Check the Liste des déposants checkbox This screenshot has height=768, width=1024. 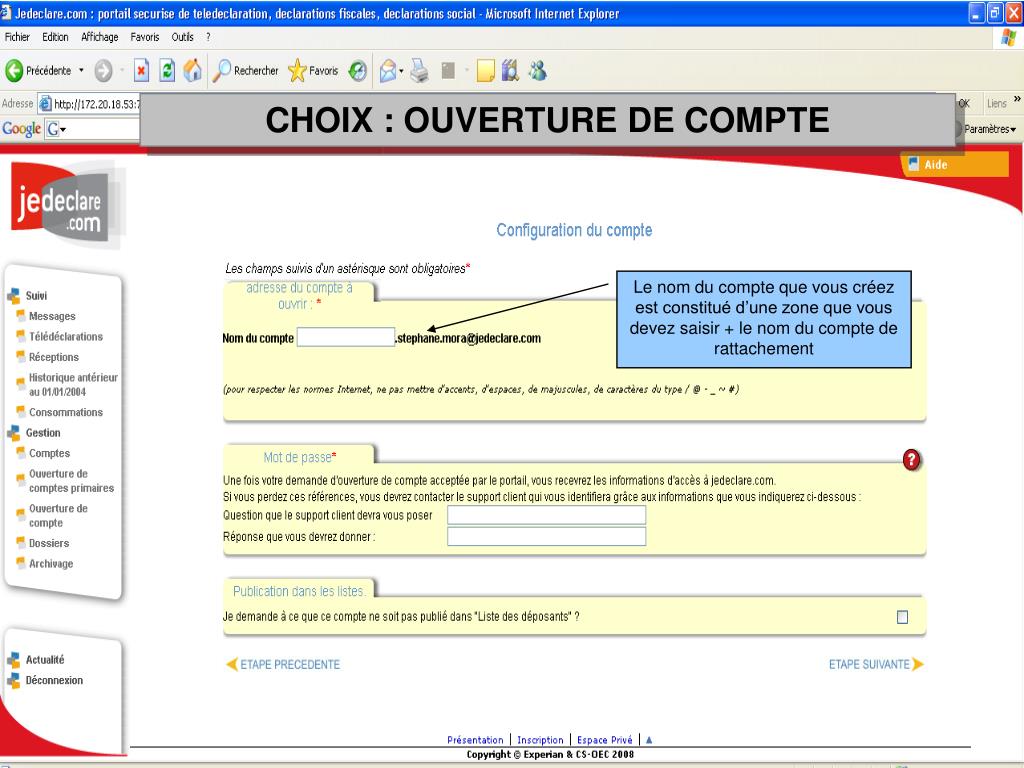(x=903, y=617)
